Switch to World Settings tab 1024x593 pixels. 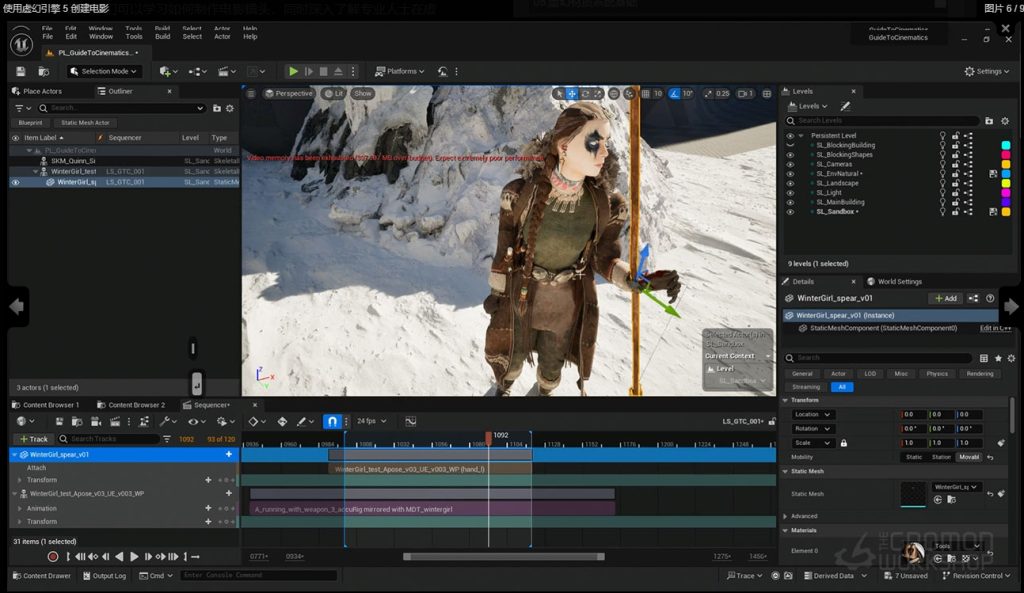pyautogui.click(x=894, y=281)
